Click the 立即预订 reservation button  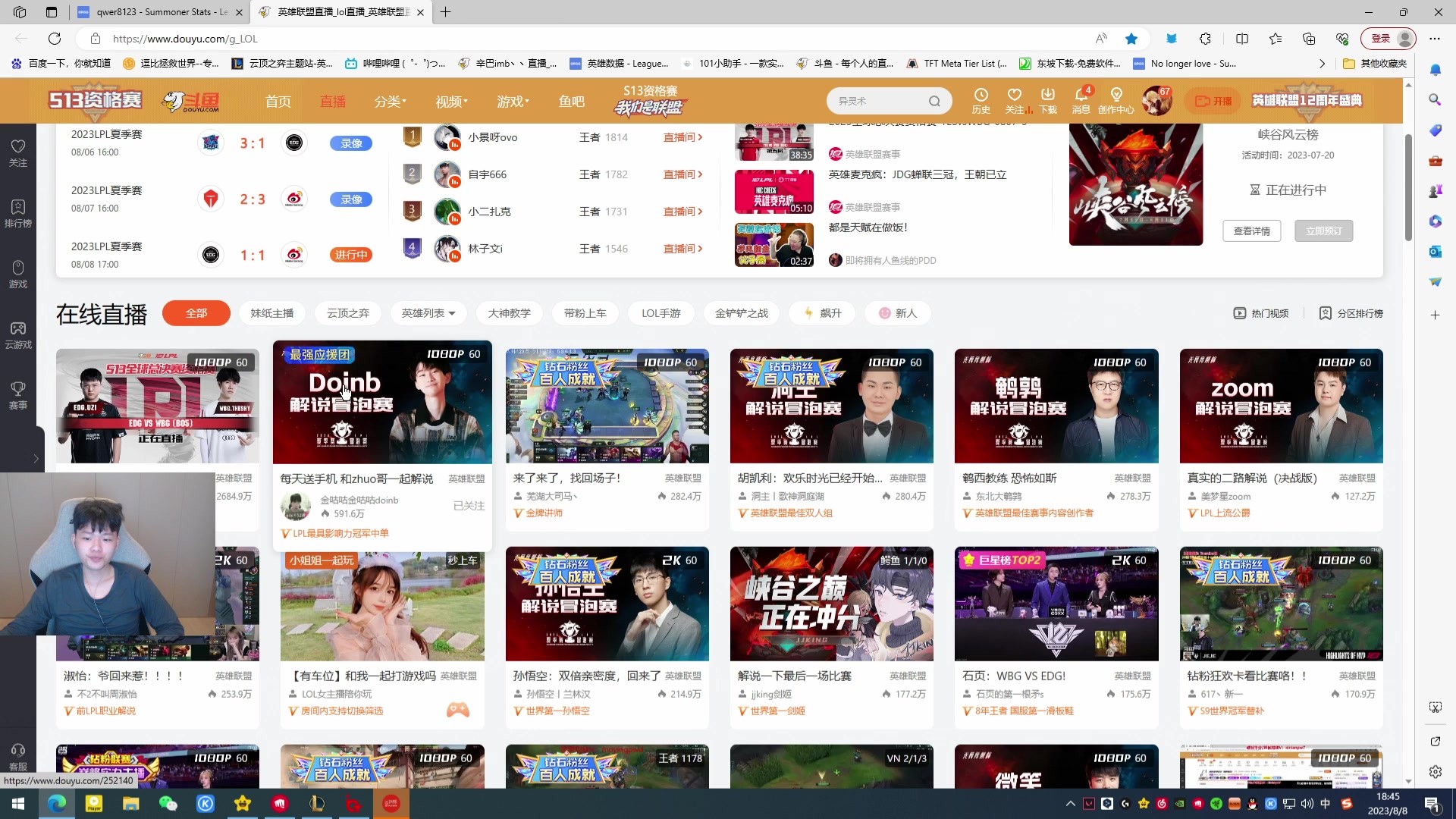pyautogui.click(x=1323, y=231)
